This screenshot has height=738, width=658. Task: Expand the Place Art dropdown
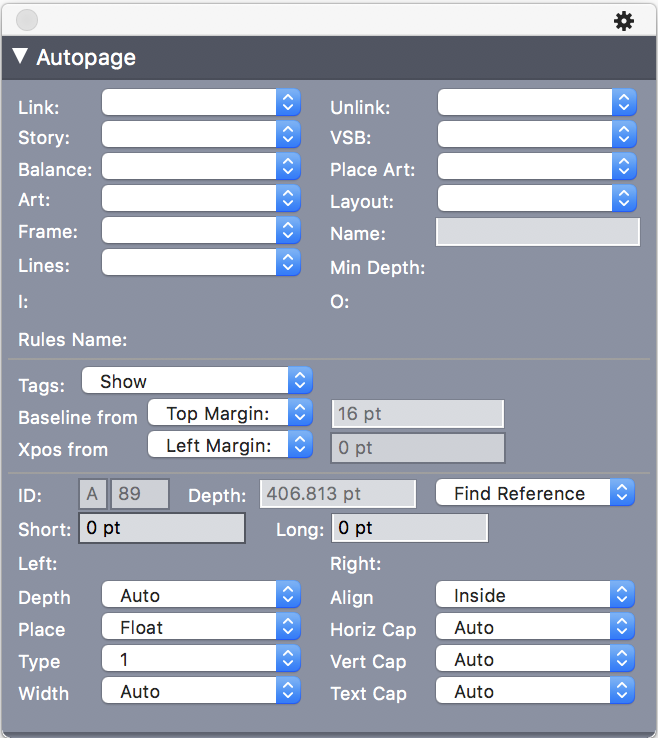point(536,166)
